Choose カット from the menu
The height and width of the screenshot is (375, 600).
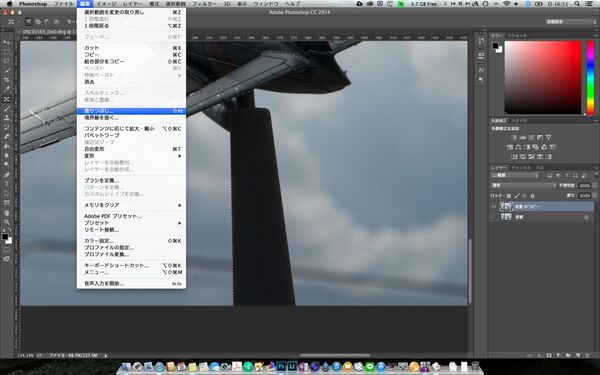pos(132,48)
